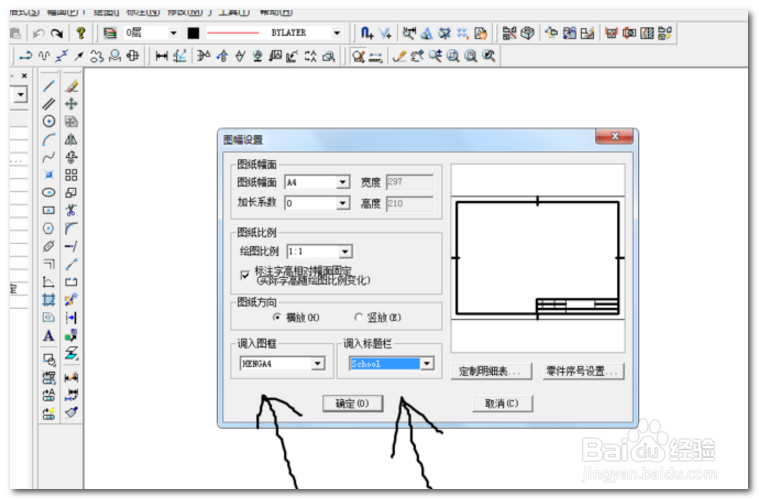Click the drawing frame preview thumbnail
This screenshot has height=500, width=759.
[x=537, y=258]
